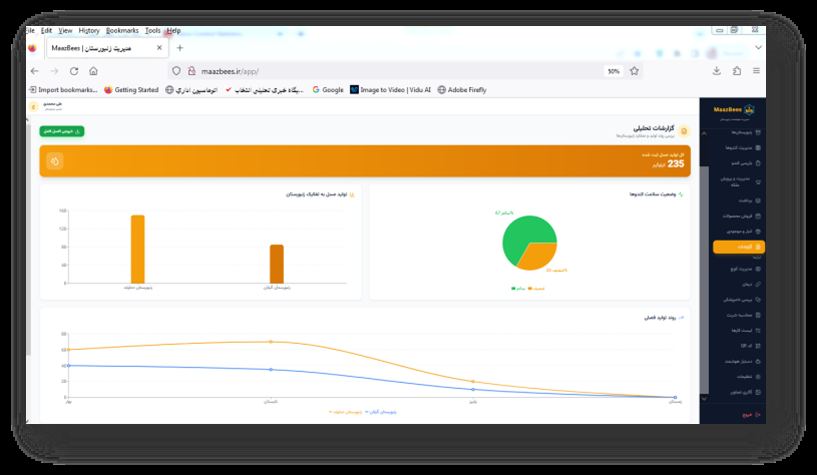The height and width of the screenshot is (475, 817).
Task: Open the Edit menu
Action: click(46, 31)
